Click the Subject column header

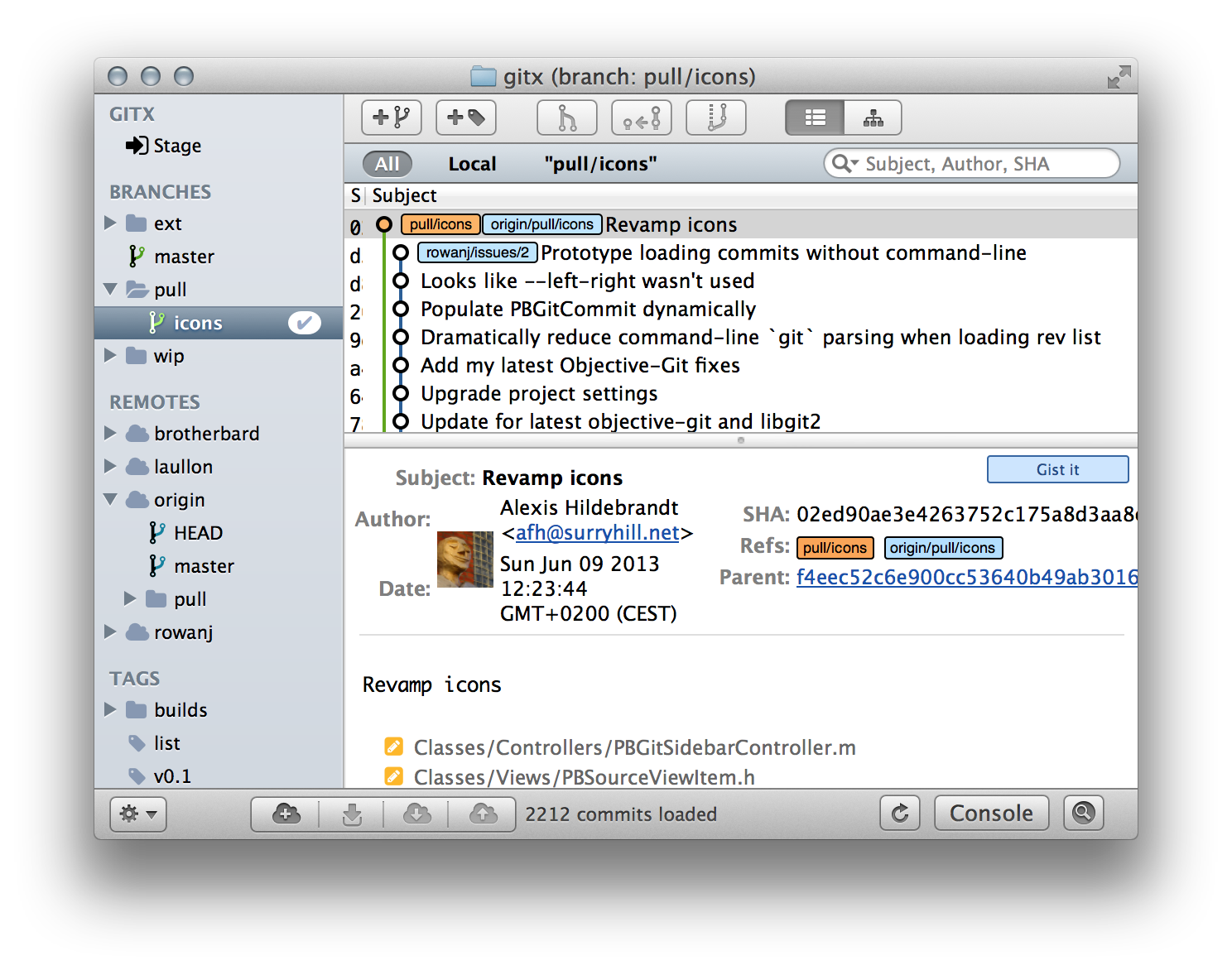[404, 195]
